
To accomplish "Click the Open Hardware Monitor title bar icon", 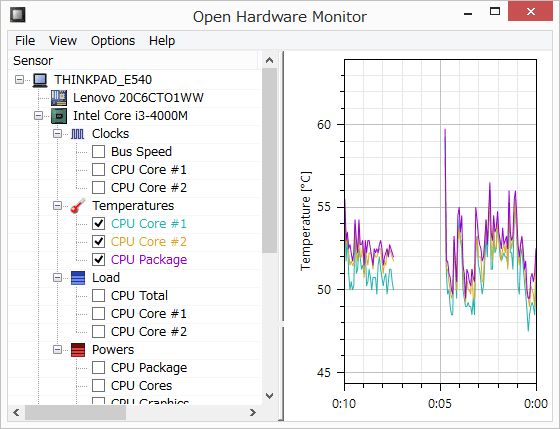I will pos(18,15).
